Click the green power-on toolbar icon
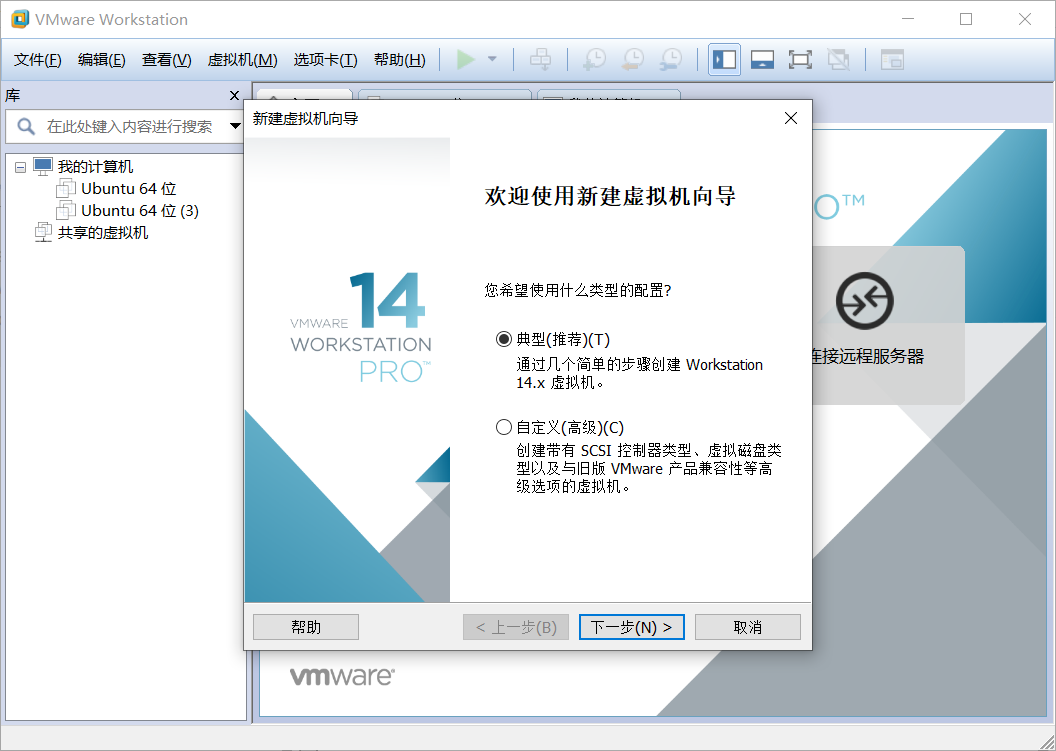This screenshot has width=1056, height=751. [465, 59]
